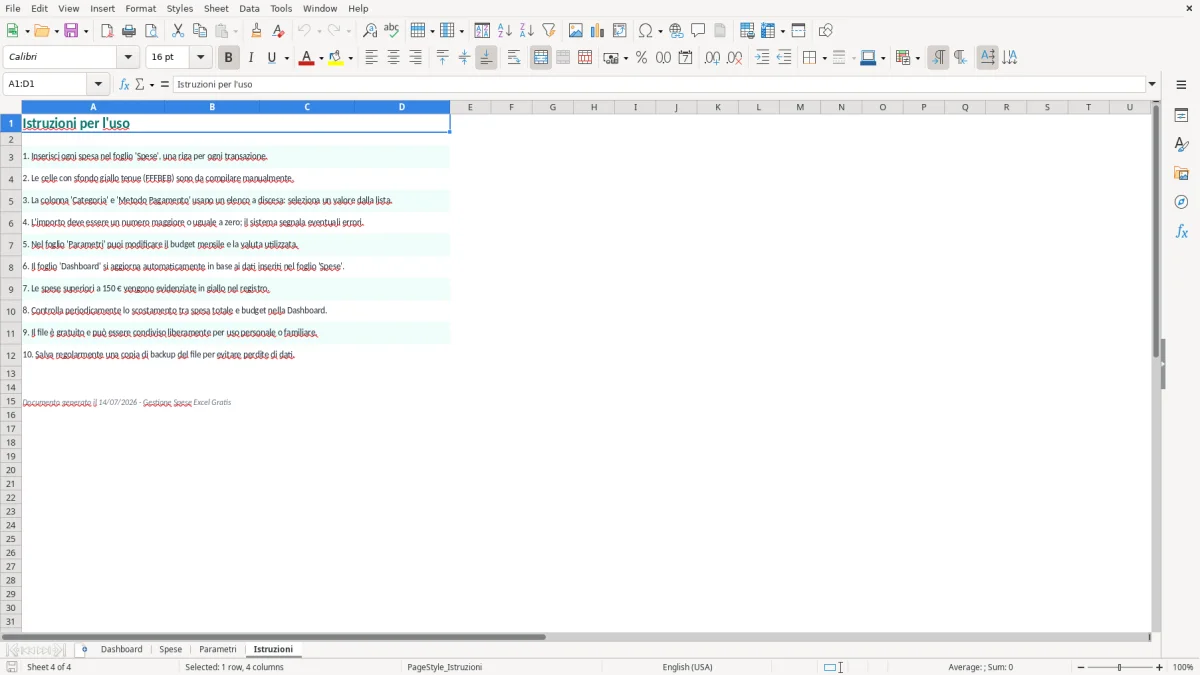Open the Format menu

click(141, 8)
